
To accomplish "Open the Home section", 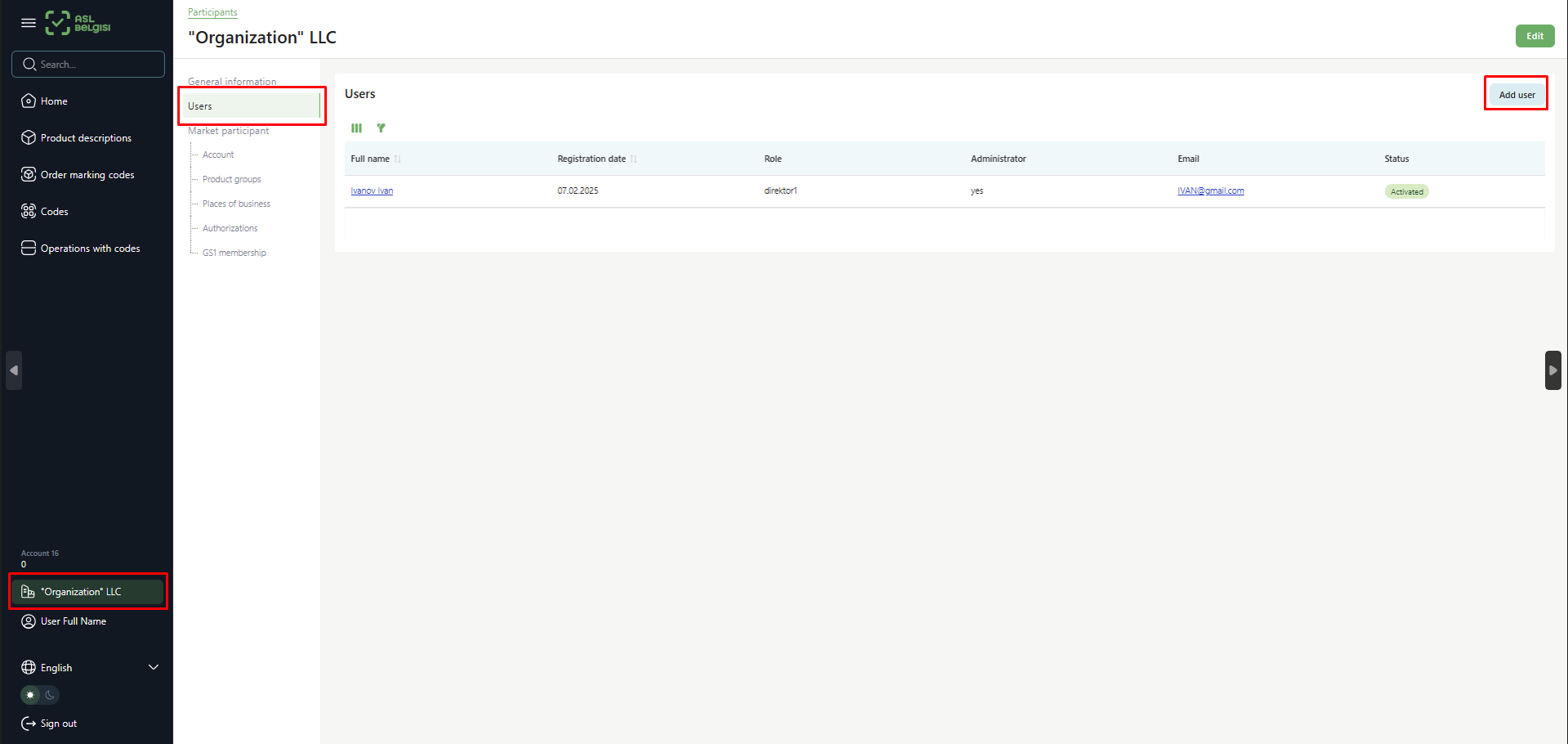I will (54, 101).
